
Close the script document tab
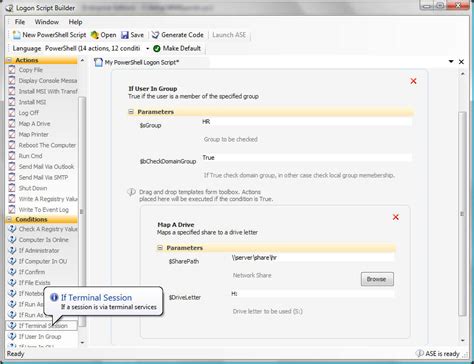coord(461,62)
